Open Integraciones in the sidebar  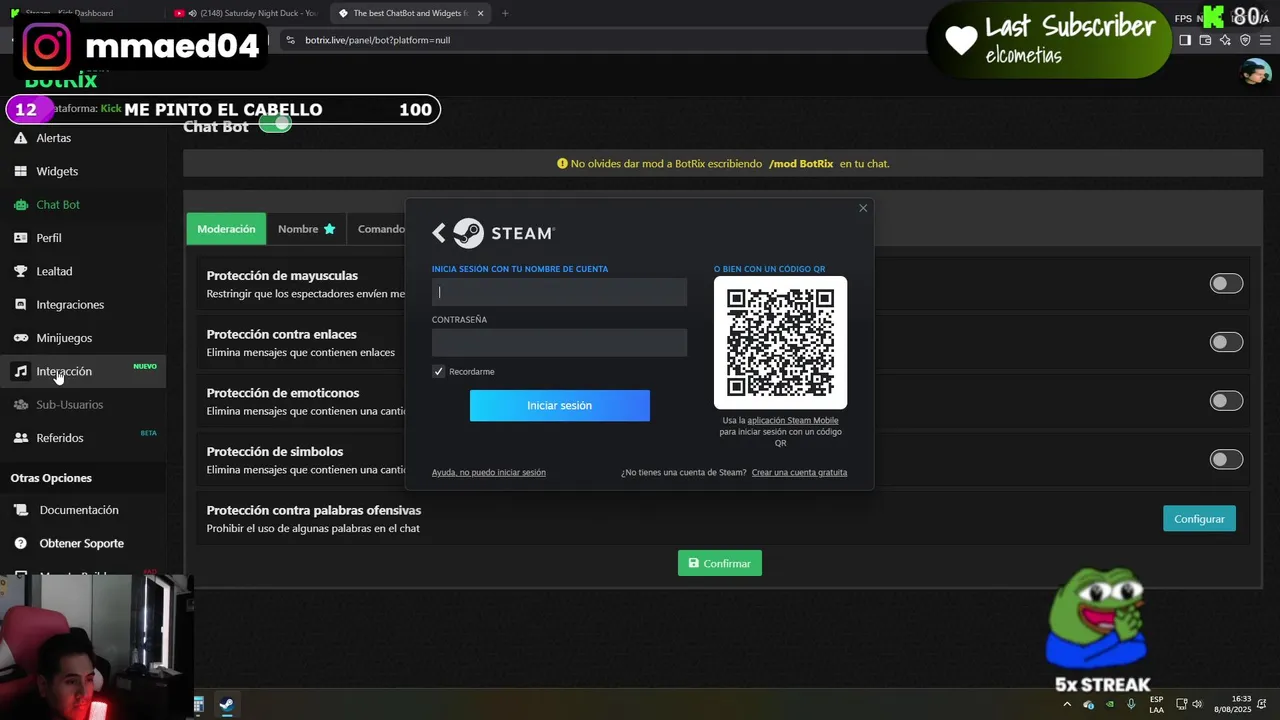69,305
